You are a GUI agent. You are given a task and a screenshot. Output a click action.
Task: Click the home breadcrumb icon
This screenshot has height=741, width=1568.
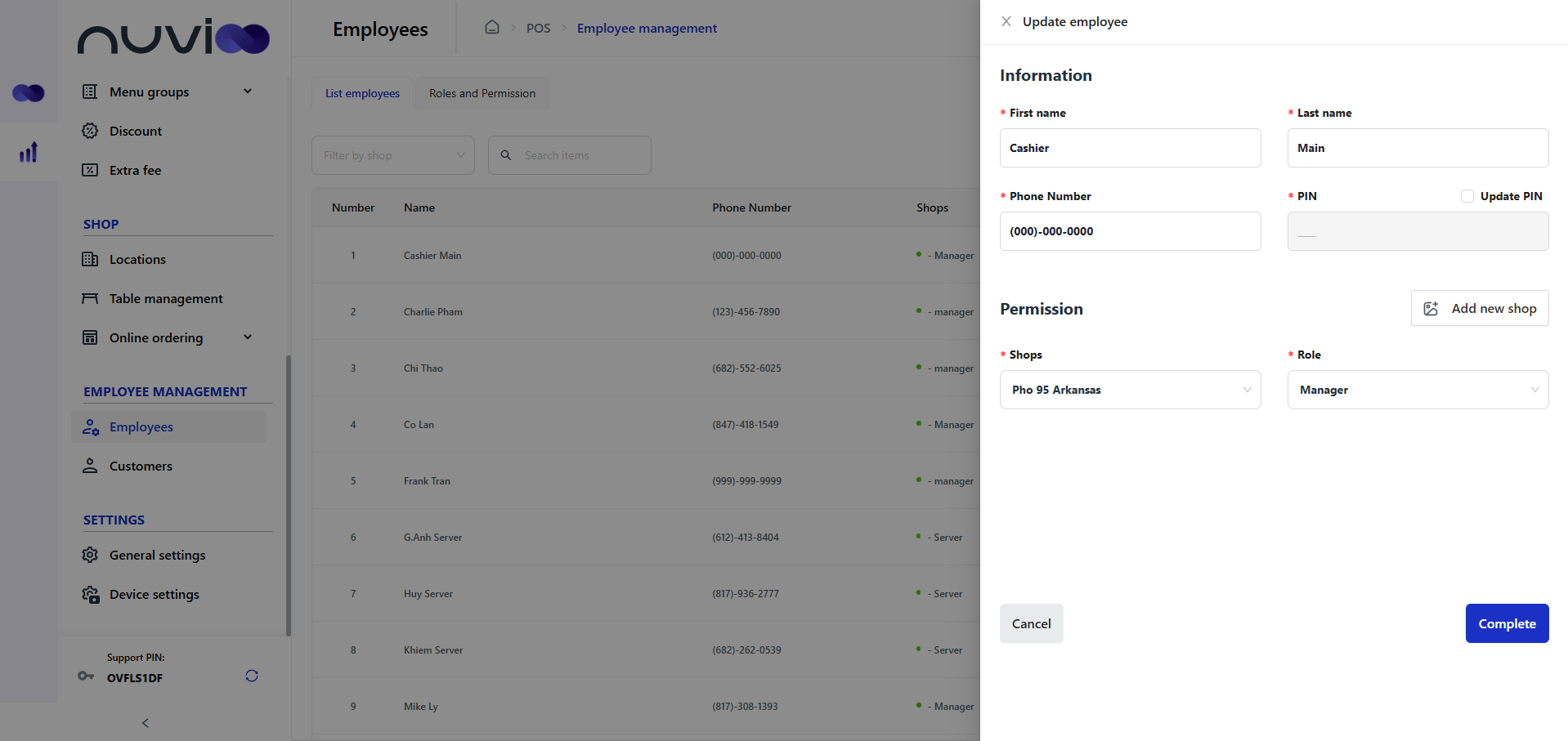(492, 27)
